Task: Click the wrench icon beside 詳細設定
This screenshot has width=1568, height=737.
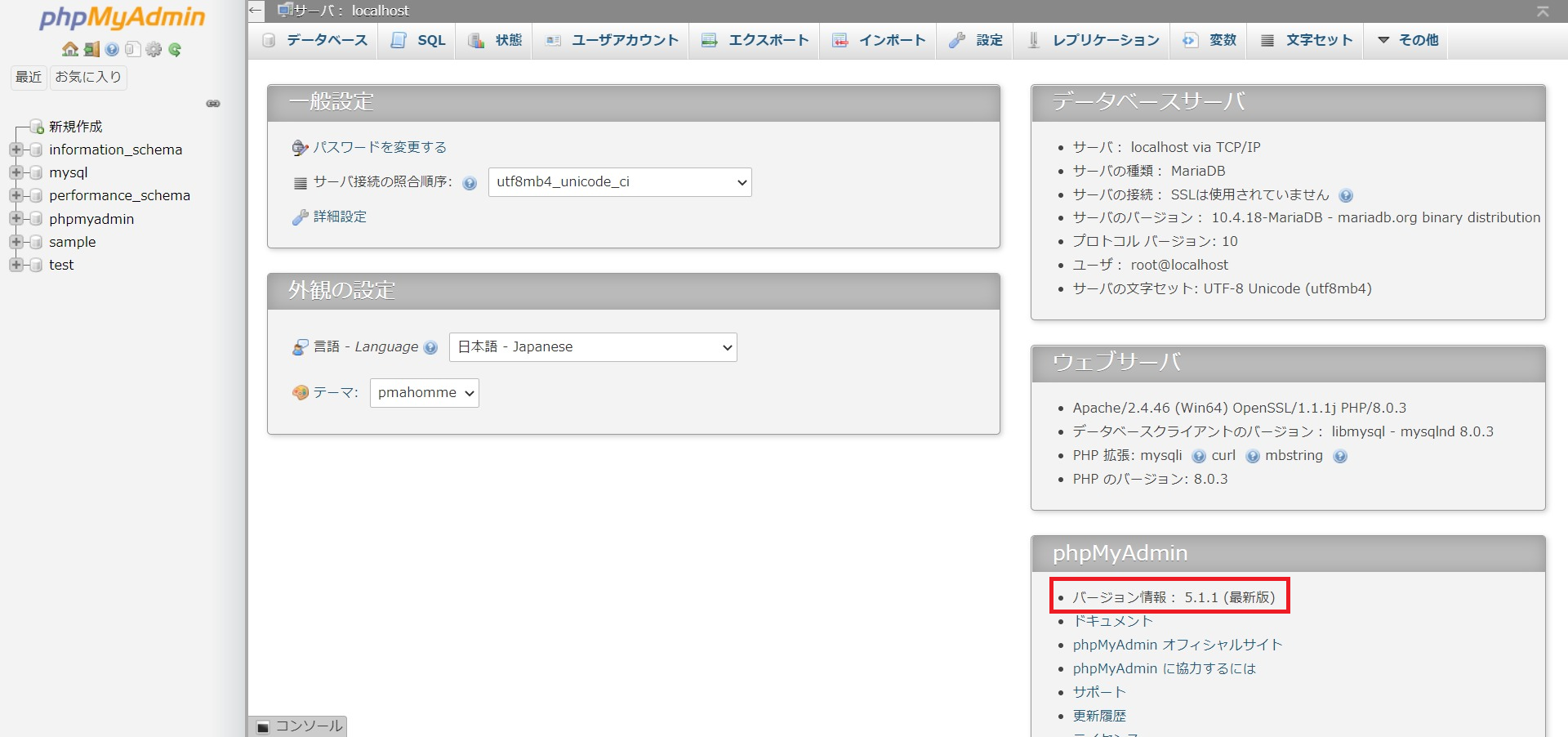Action: coord(300,217)
